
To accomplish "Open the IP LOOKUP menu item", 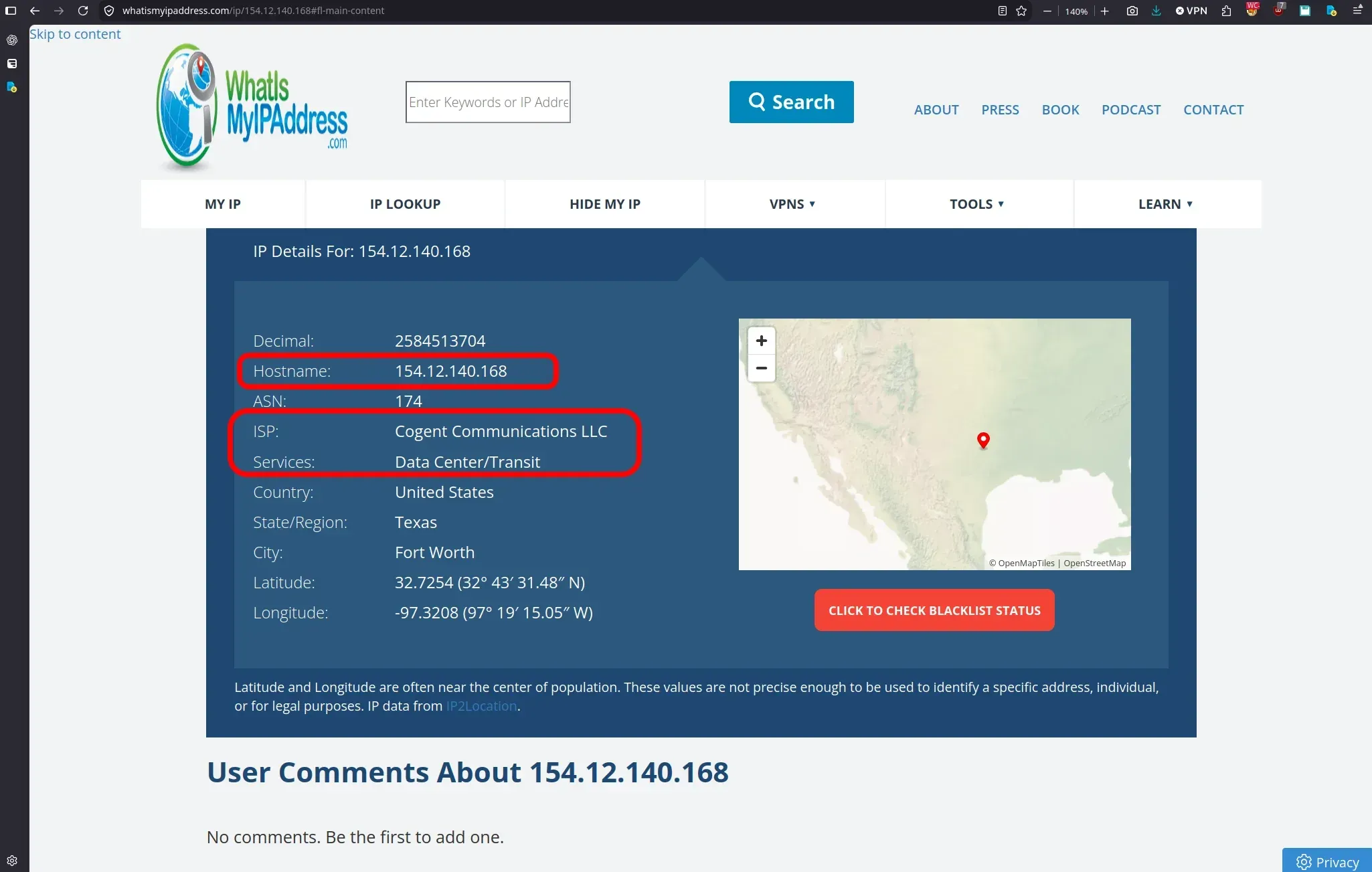I will (405, 204).
